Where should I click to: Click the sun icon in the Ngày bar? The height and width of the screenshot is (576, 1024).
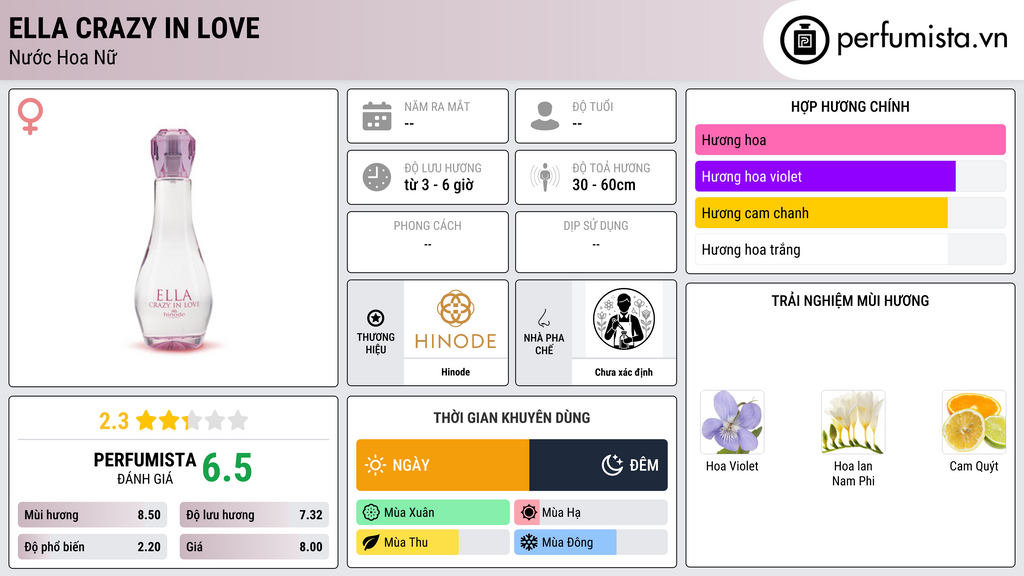375,465
